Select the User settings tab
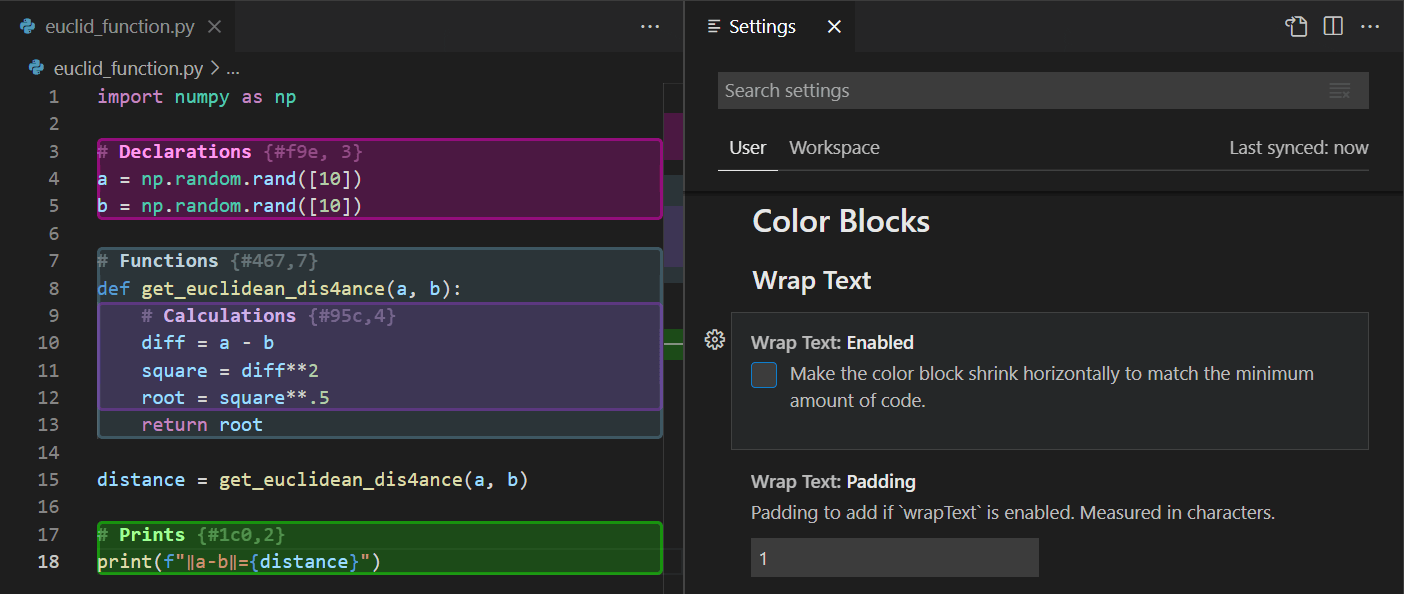The width and height of the screenshot is (1404, 594). click(x=747, y=148)
